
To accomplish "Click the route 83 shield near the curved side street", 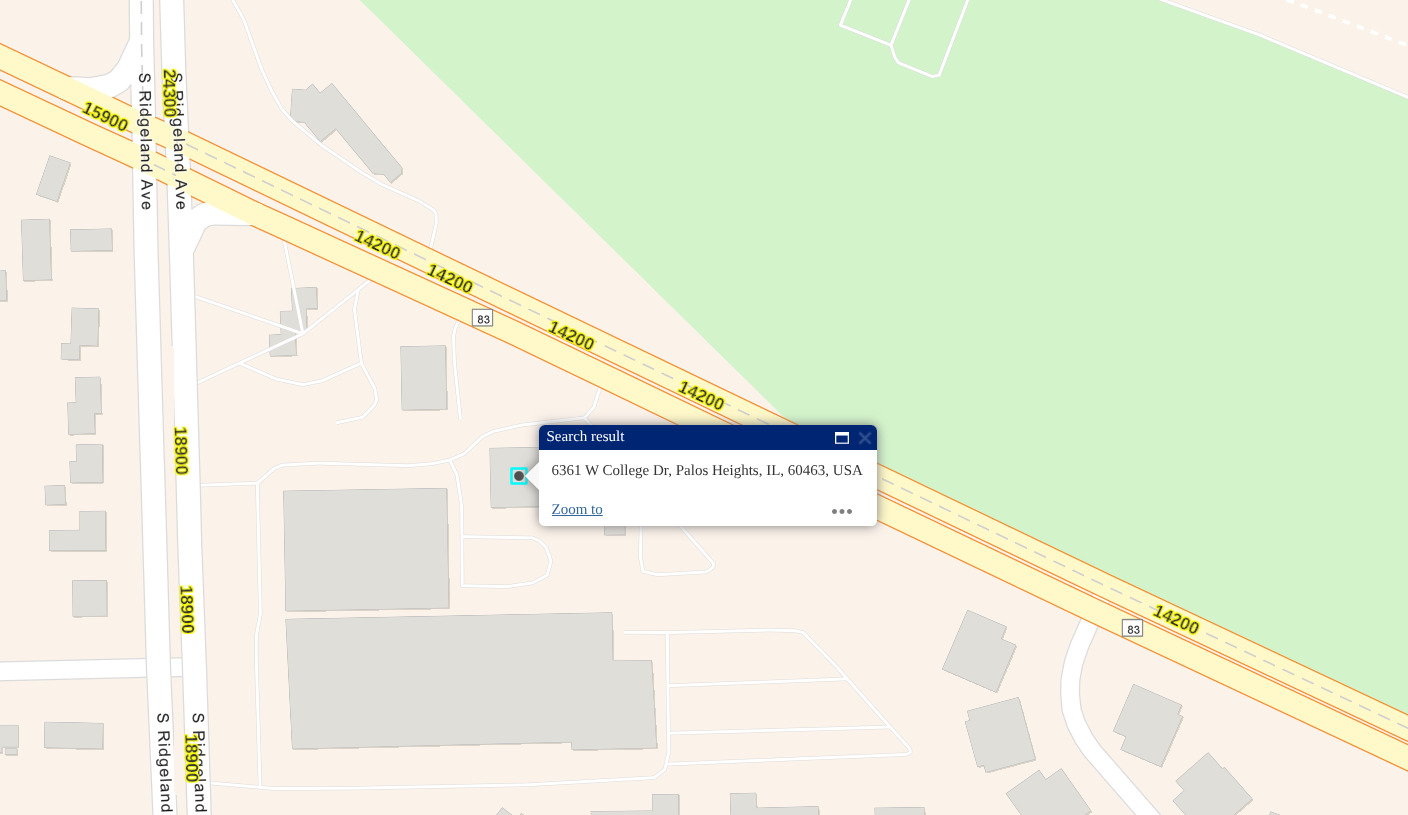I will coord(1132,628).
